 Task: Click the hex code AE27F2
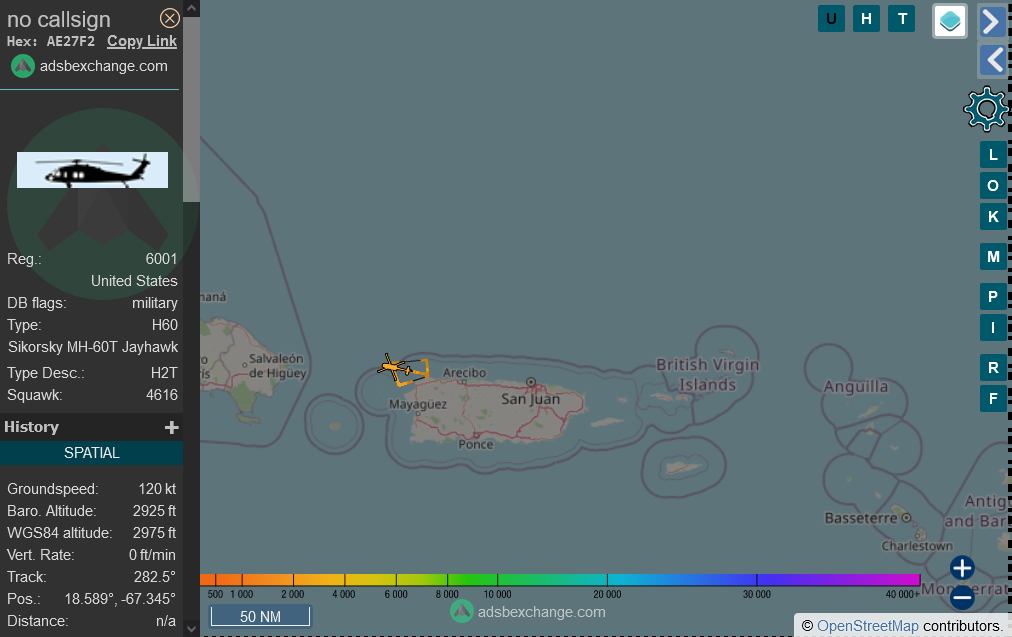(x=71, y=41)
